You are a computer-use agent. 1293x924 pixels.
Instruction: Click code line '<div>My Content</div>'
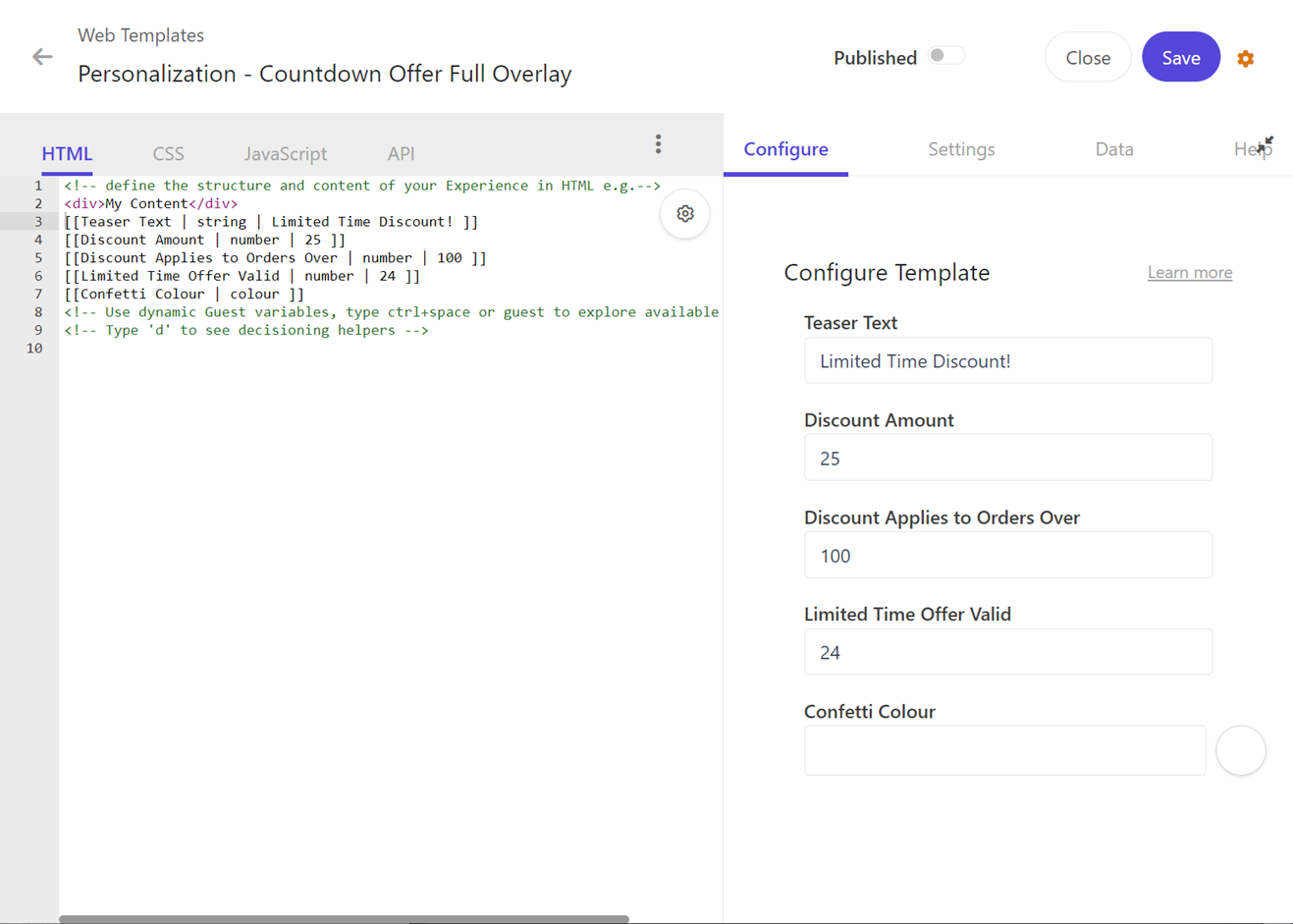tap(151, 203)
